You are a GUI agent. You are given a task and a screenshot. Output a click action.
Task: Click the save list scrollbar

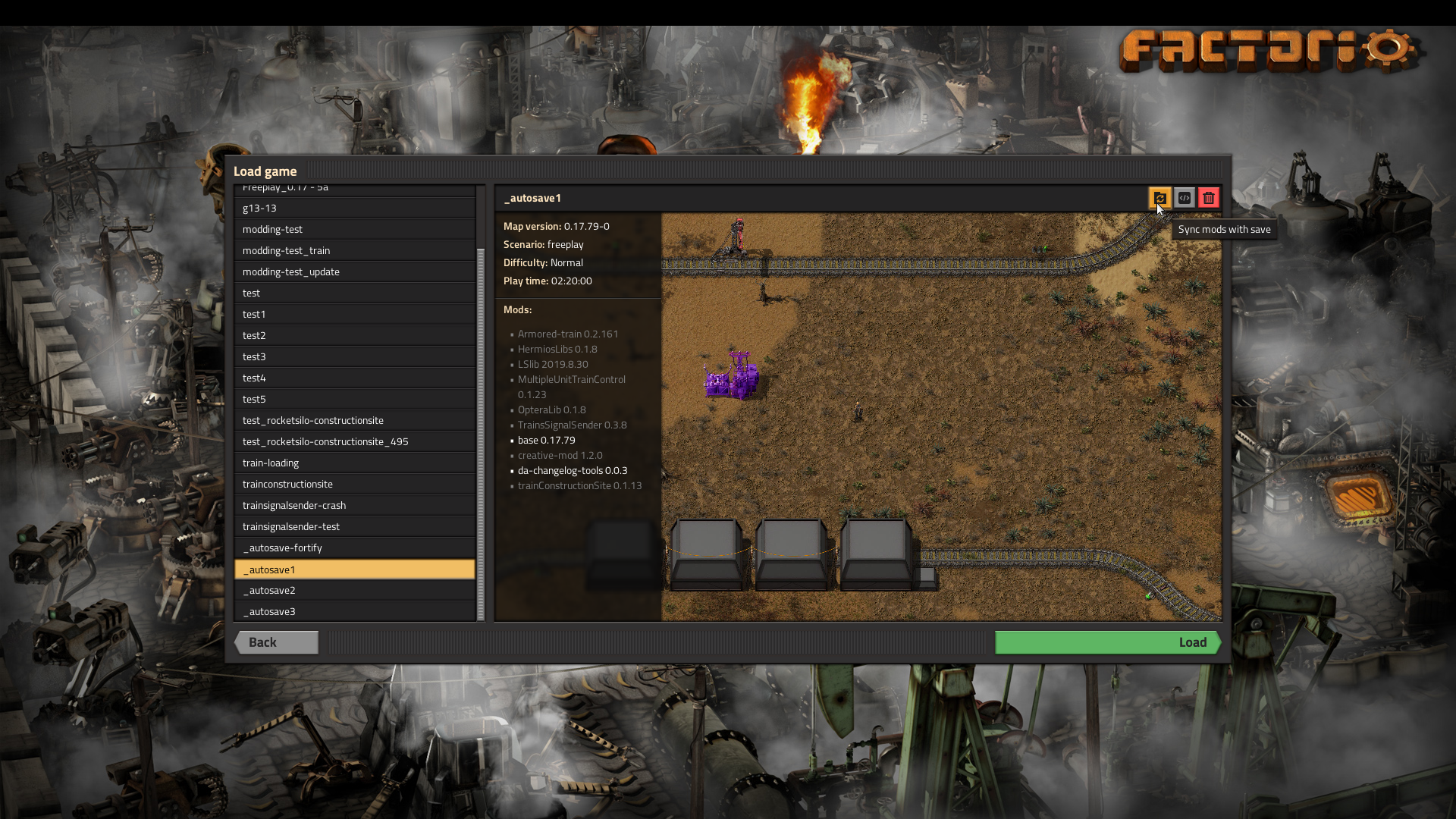click(x=480, y=434)
